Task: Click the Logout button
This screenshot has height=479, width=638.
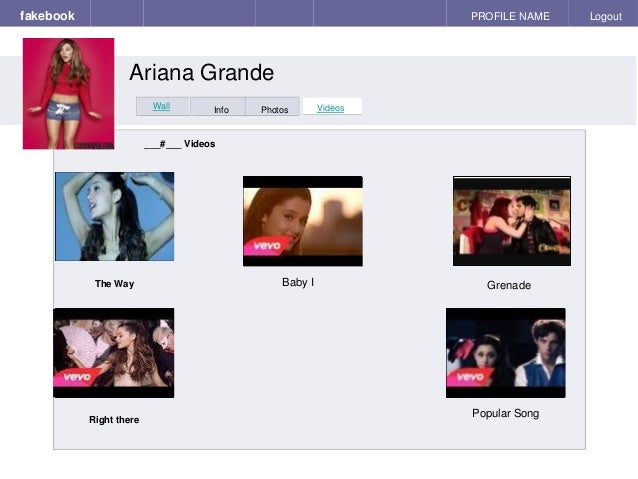Action: click(606, 17)
